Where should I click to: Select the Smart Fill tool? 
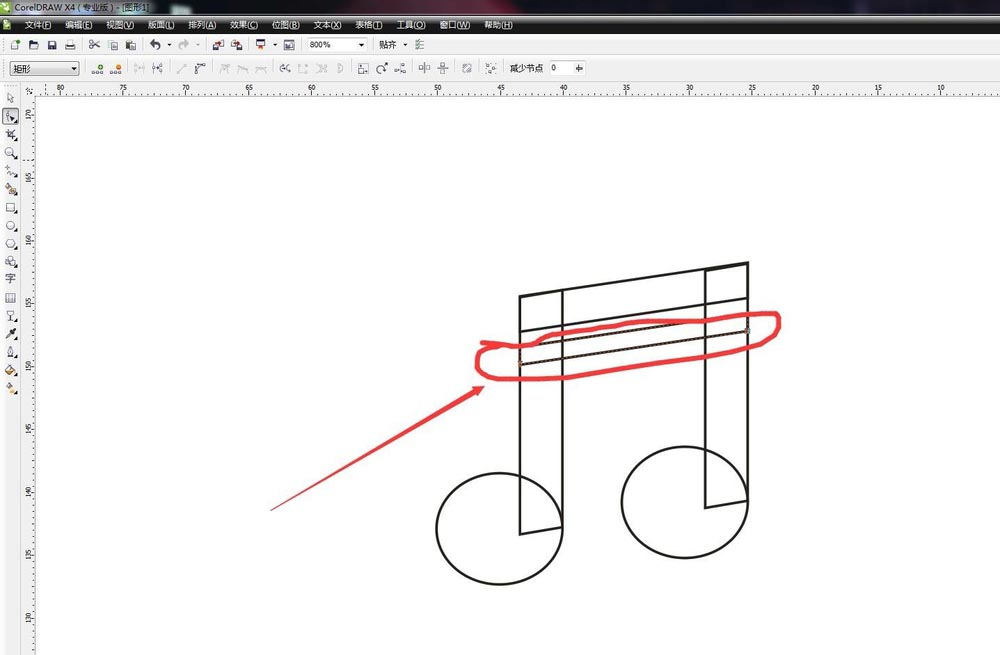tap(10, 189)
